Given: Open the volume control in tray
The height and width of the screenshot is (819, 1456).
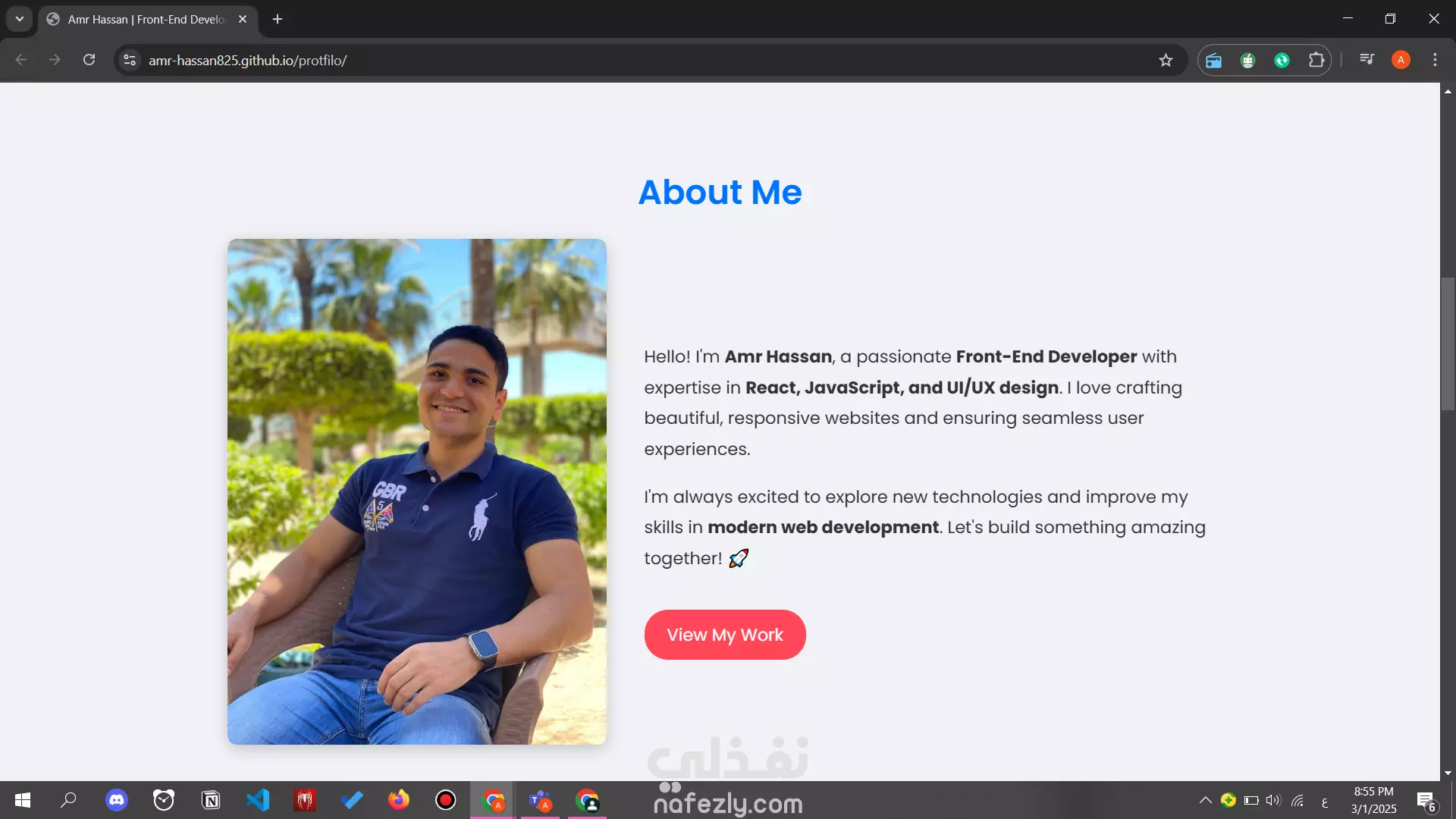Looking at the screenshot, I should point(1272,800).
